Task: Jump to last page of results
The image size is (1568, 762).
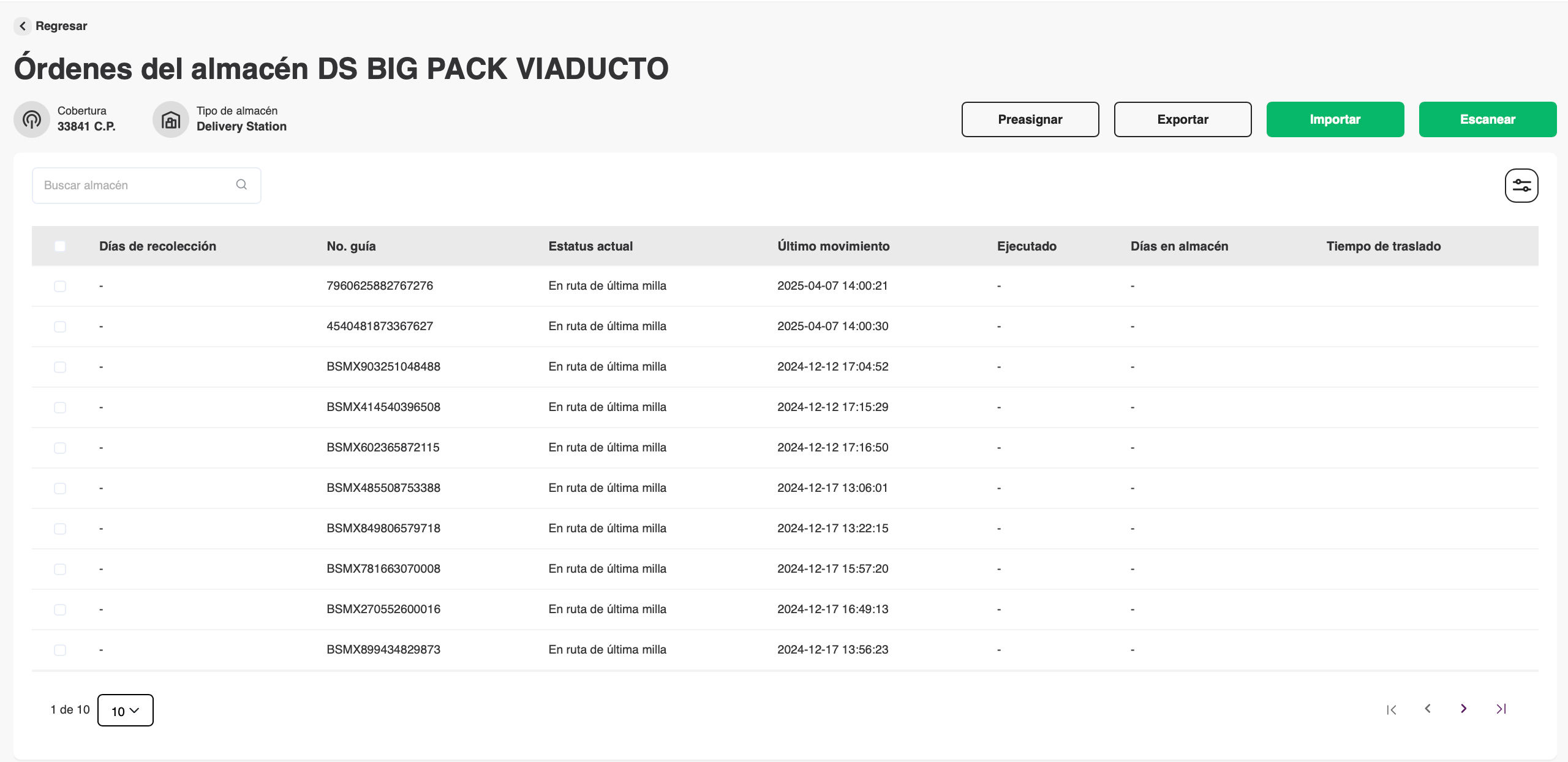Action: [1501, 709]
